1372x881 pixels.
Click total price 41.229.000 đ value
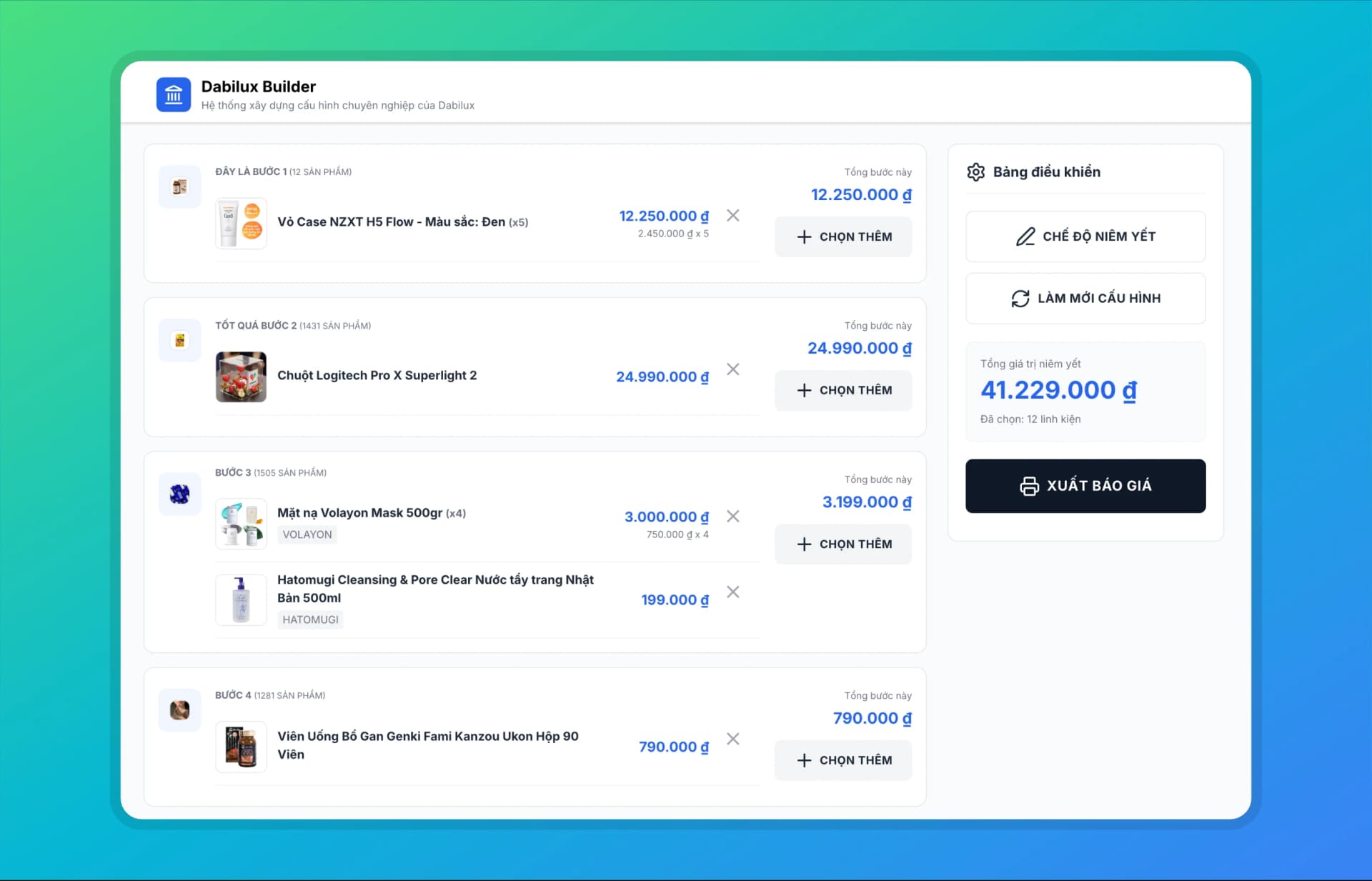coord(1058,390)
